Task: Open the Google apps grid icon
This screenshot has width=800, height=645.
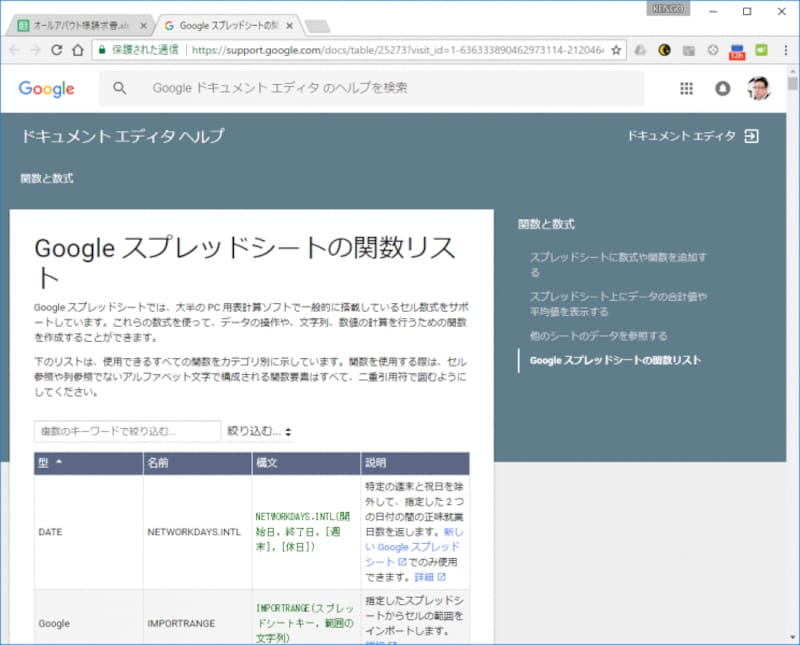Action: pos(686,89)
